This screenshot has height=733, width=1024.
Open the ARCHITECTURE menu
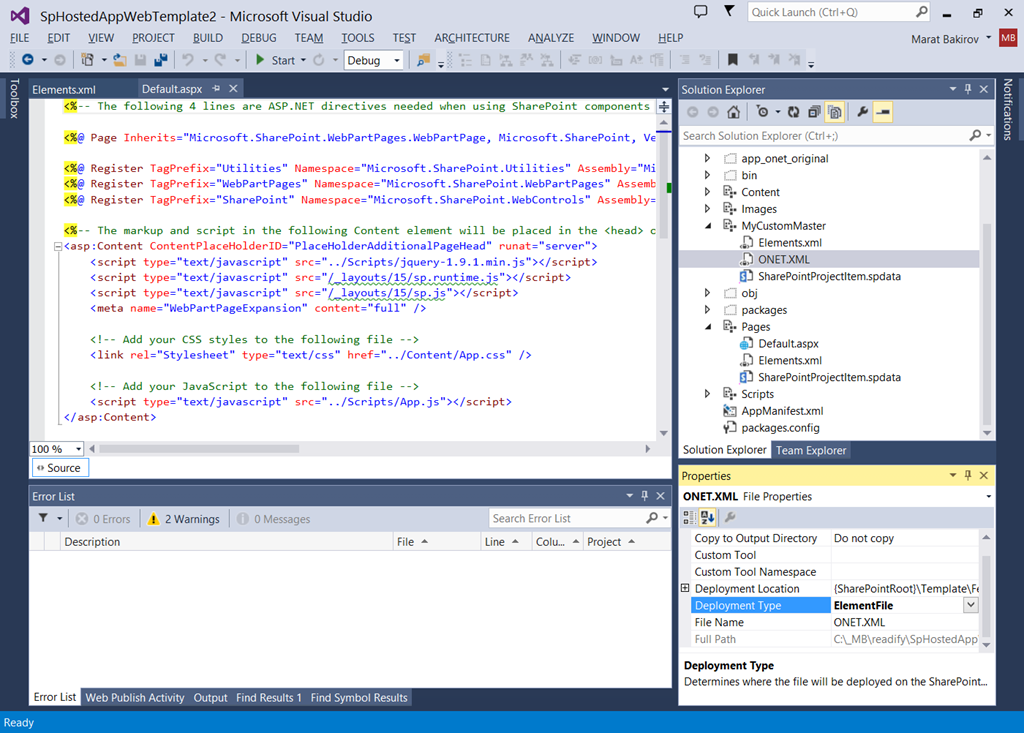pos(472,38)
